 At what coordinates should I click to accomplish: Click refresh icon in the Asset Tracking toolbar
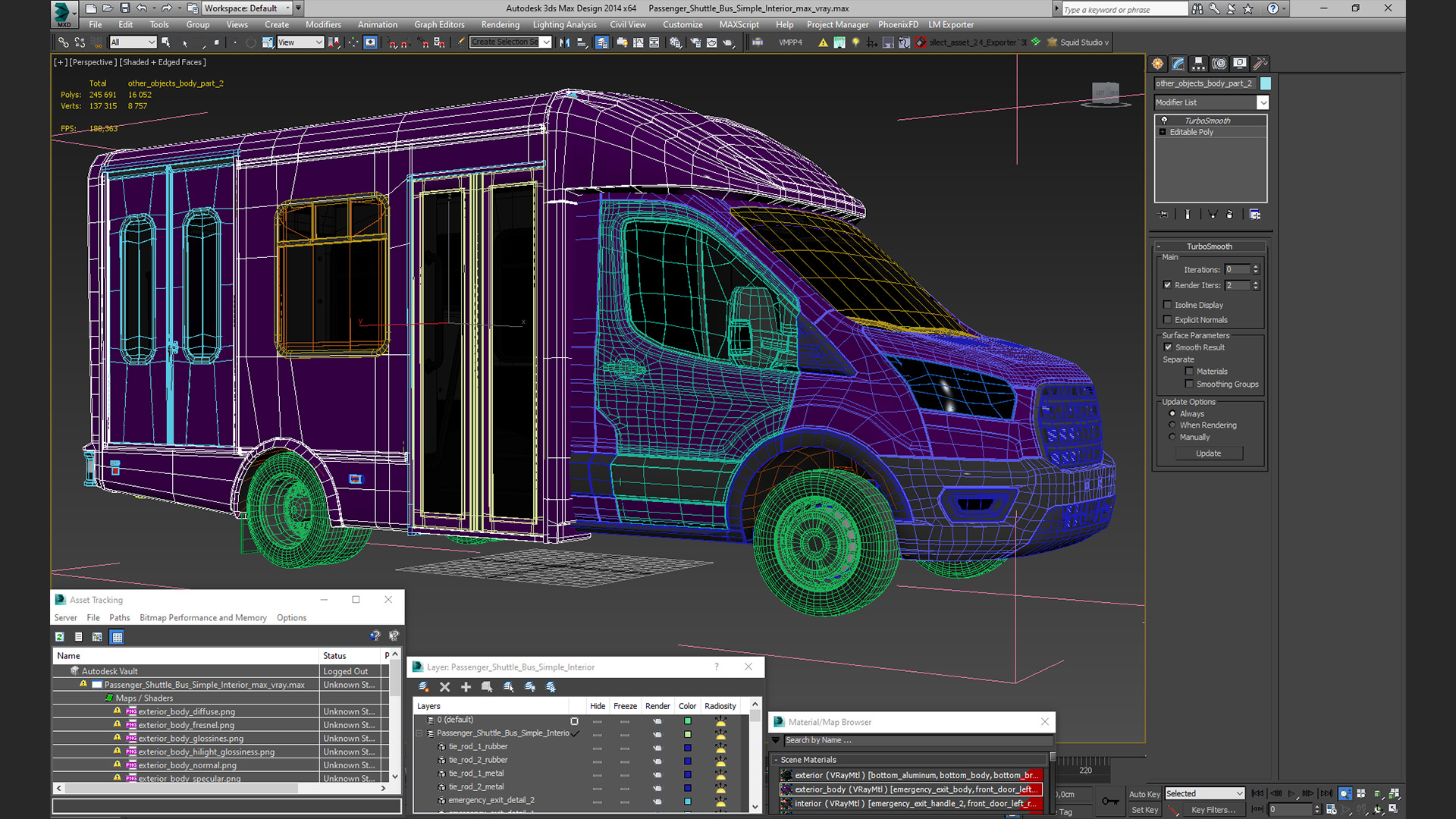(x=60, y=637)
